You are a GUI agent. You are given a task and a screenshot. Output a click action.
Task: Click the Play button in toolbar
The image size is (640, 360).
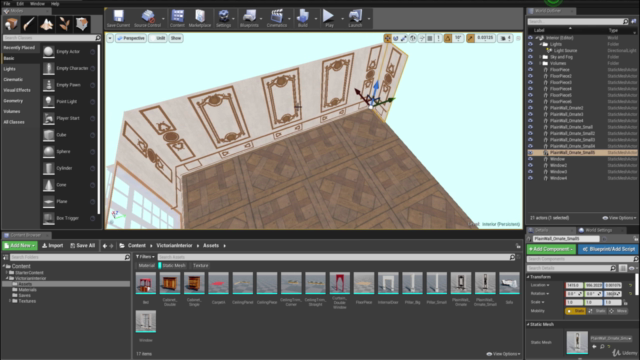329,19
